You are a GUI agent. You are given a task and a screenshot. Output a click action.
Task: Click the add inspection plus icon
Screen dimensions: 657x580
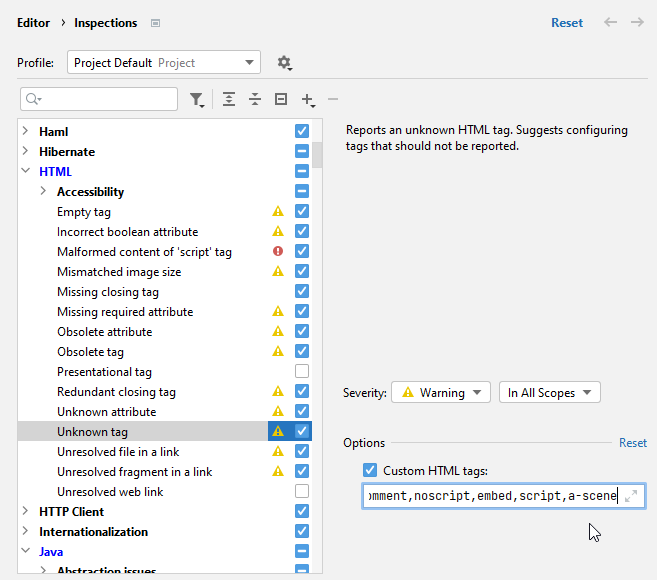pos(308,99)
